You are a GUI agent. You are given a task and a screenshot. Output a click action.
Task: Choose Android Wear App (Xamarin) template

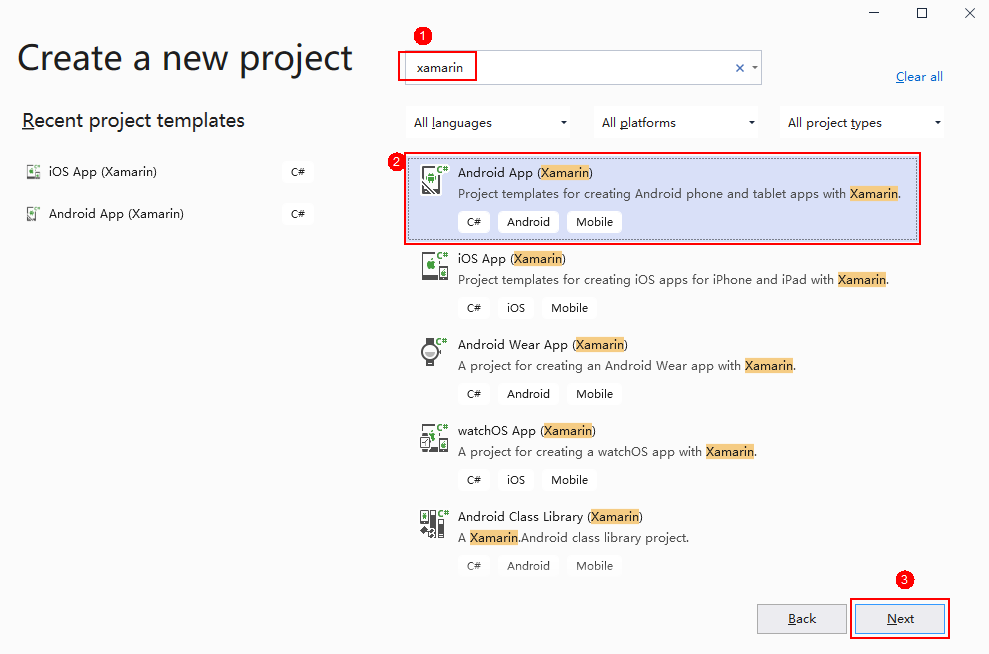542,345
